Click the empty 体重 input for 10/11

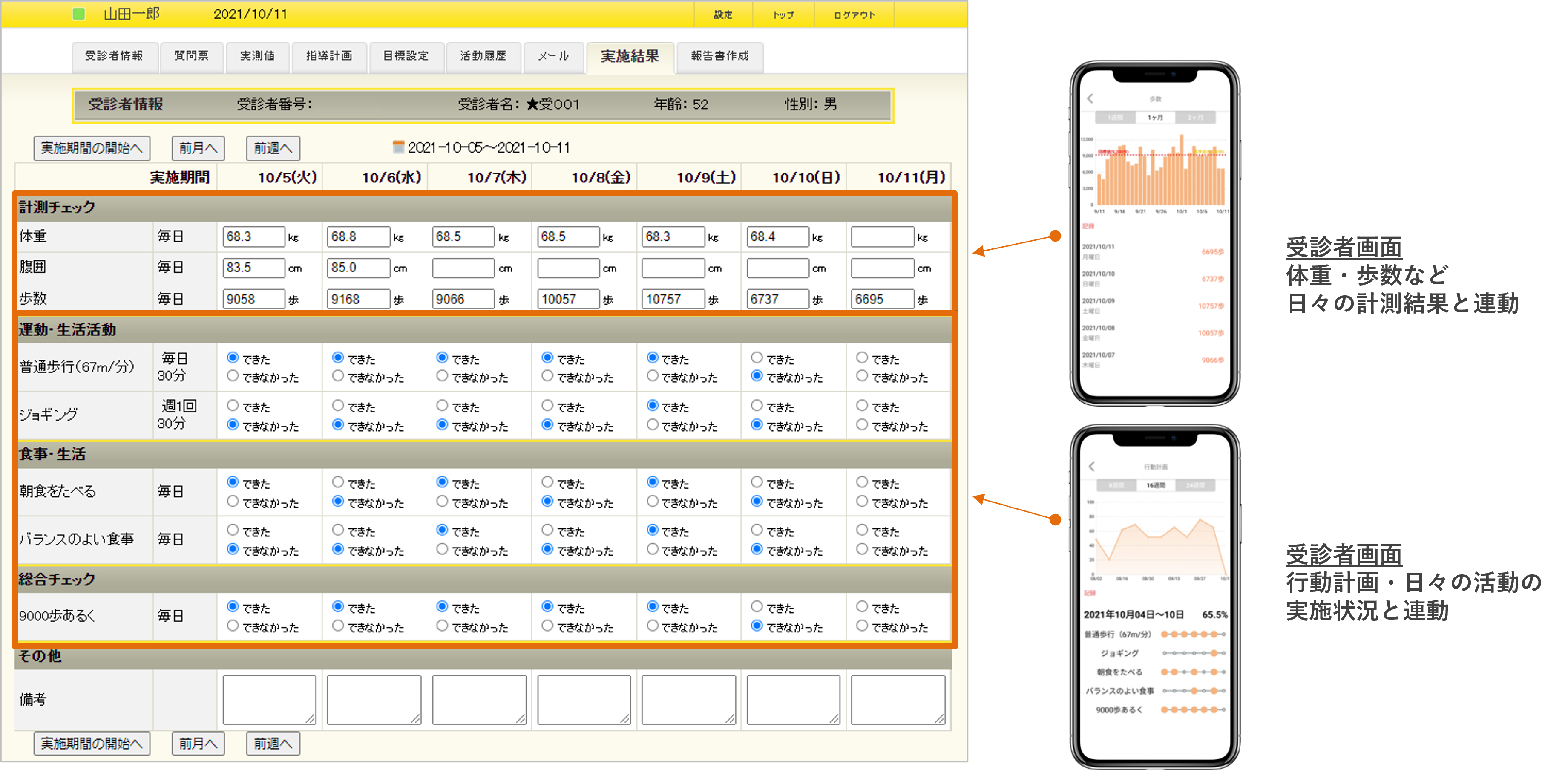[882, 237]
